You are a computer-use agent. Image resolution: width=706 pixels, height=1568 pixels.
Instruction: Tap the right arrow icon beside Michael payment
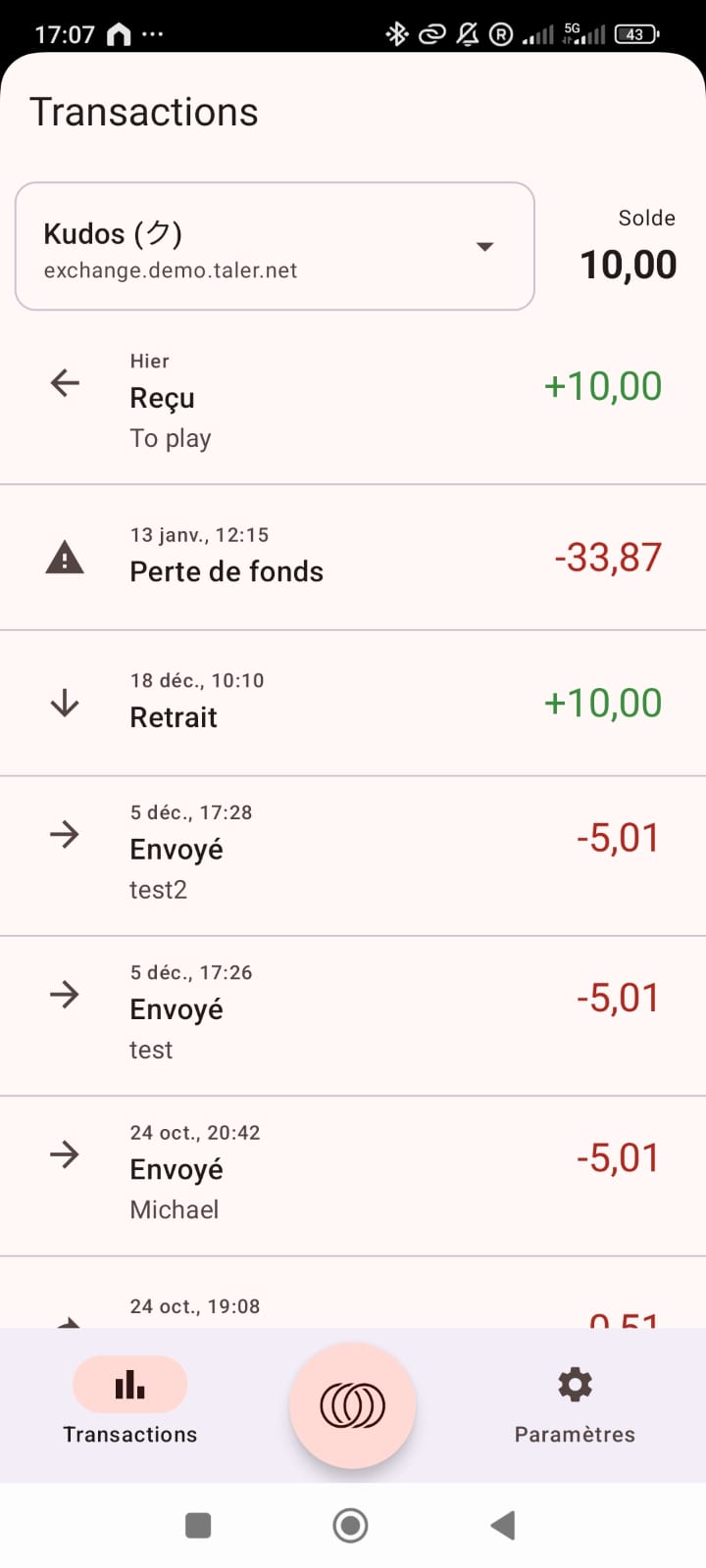point(65,1154)
